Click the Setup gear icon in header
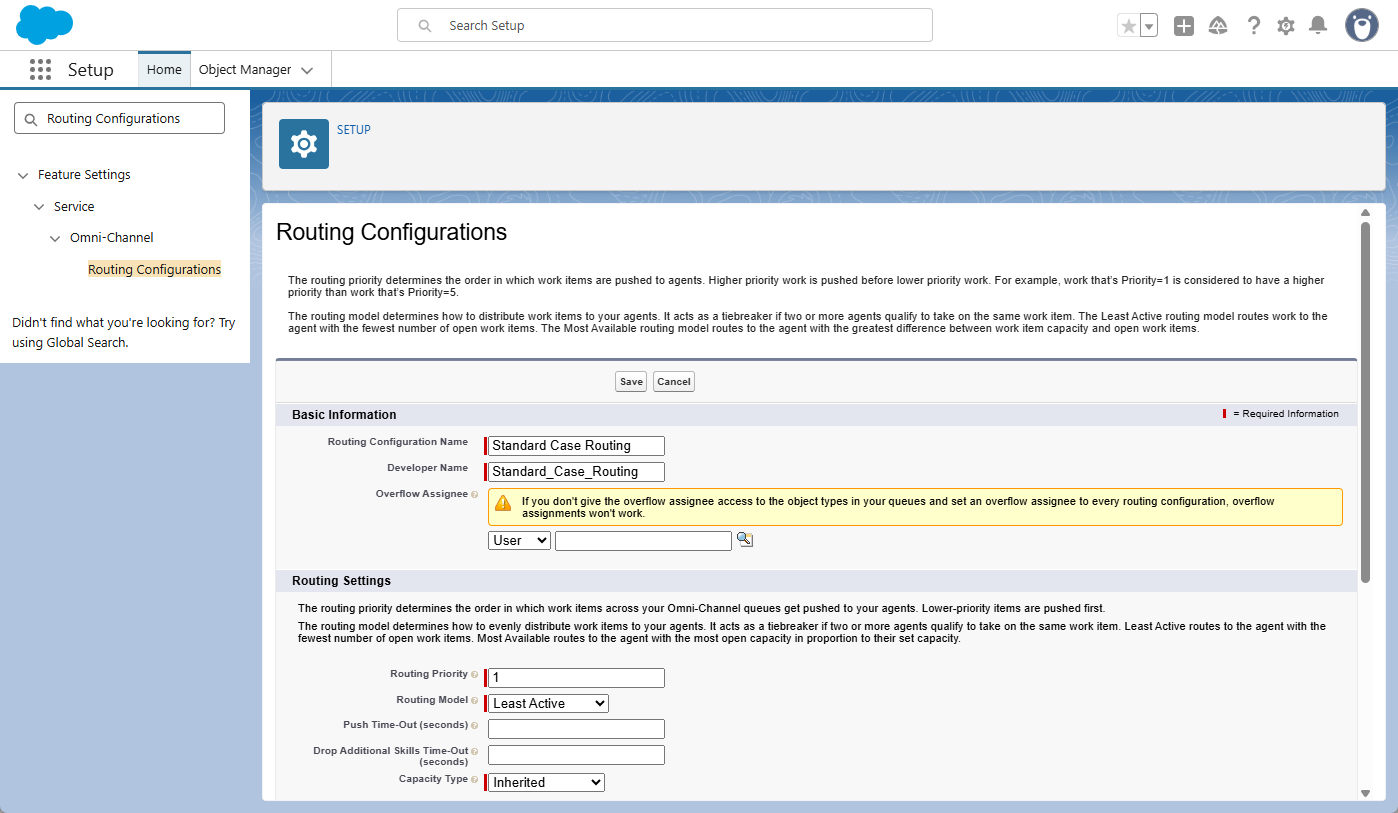Screen dimensions: 1398x813 1286,26
